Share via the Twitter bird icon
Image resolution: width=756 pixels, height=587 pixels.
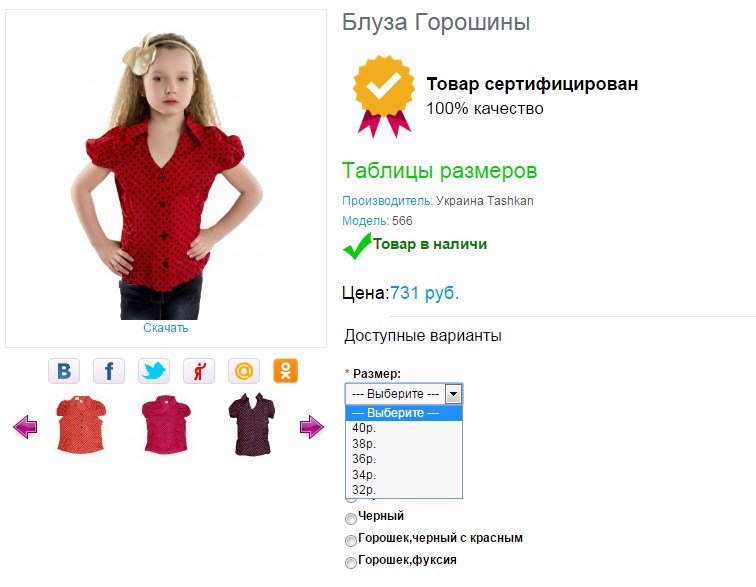154,371
